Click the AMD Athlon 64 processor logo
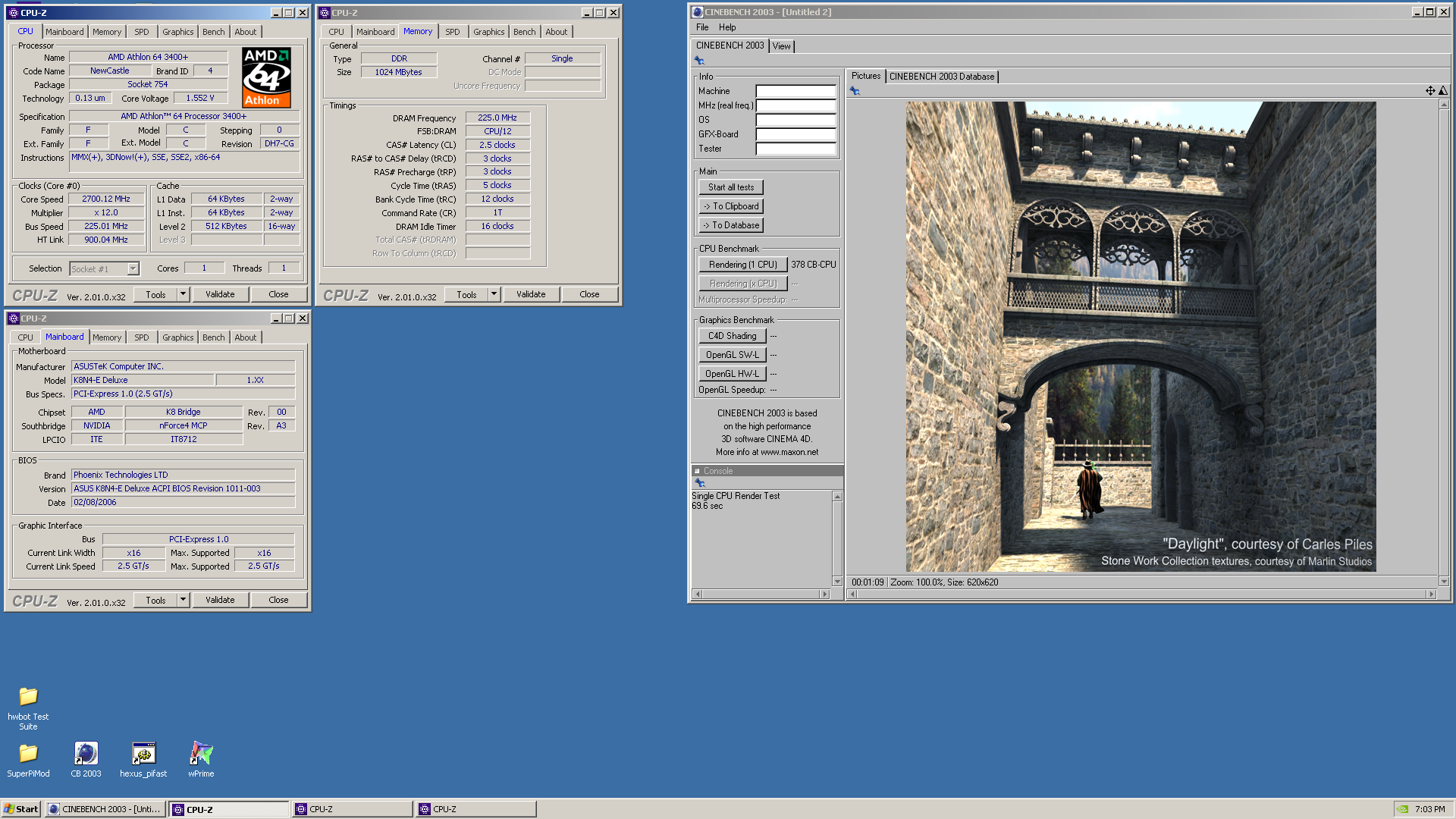The image size is (1456, 819). (266, 77)
